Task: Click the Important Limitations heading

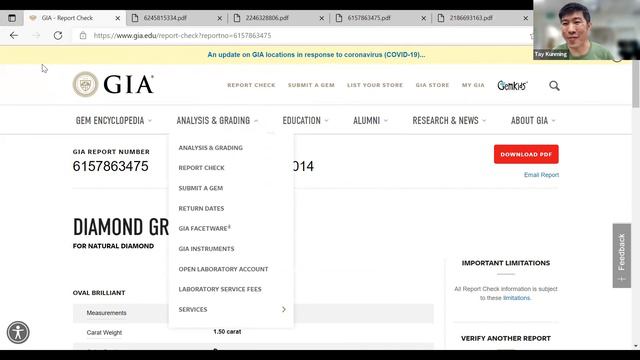Action: tap(506, 263)
